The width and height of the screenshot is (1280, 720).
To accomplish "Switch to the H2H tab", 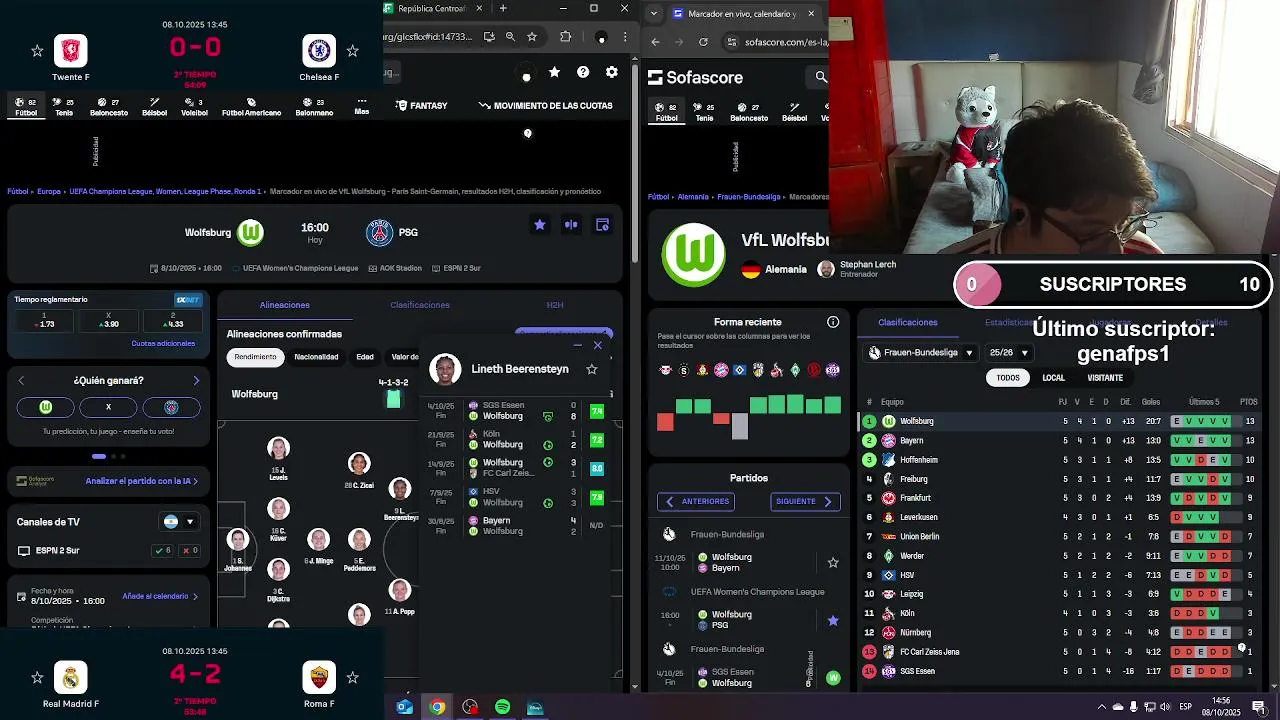I will point(555,305).
